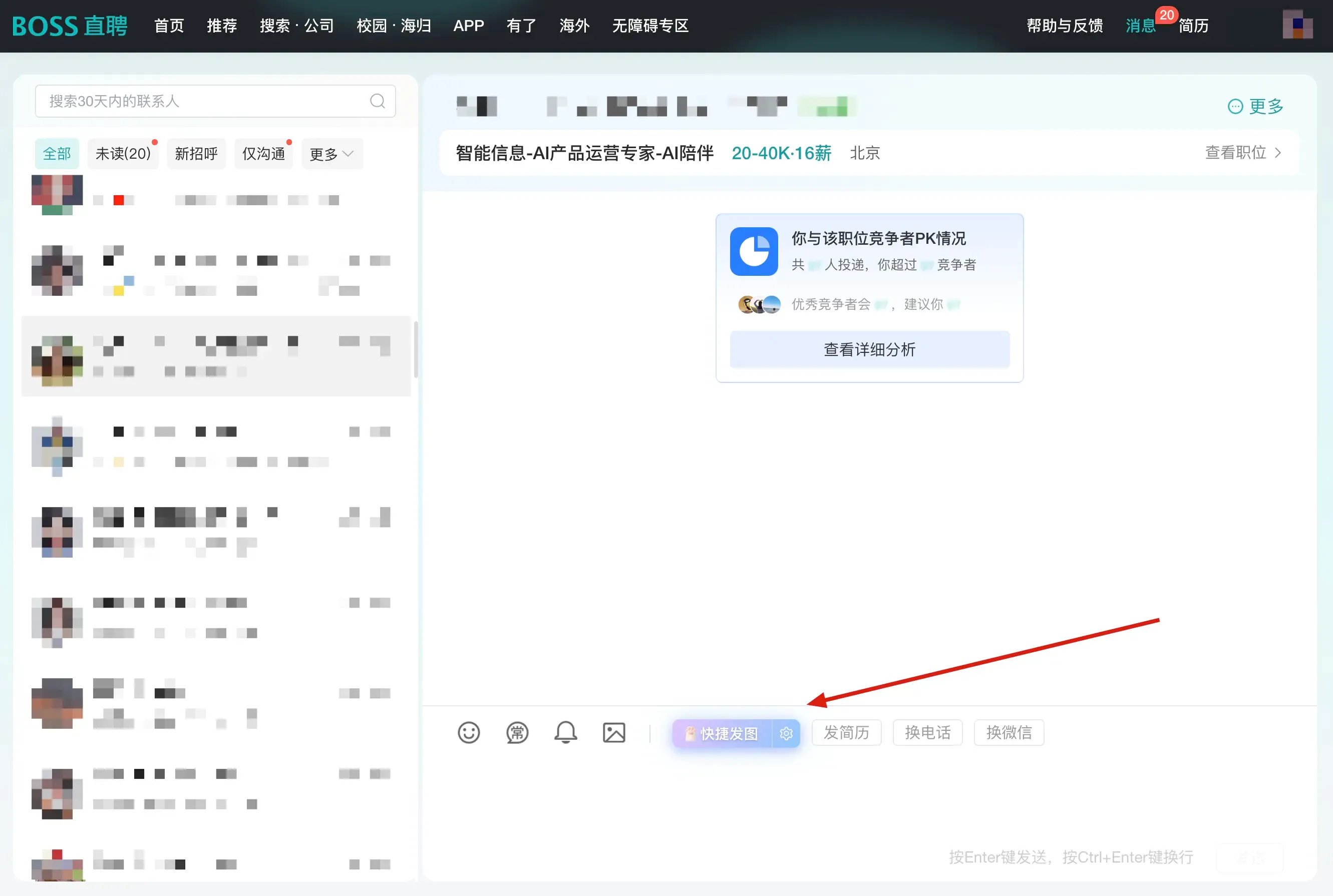Open the emoji picker icon
The image size is (1333, 896).
(x=469, y=733)
